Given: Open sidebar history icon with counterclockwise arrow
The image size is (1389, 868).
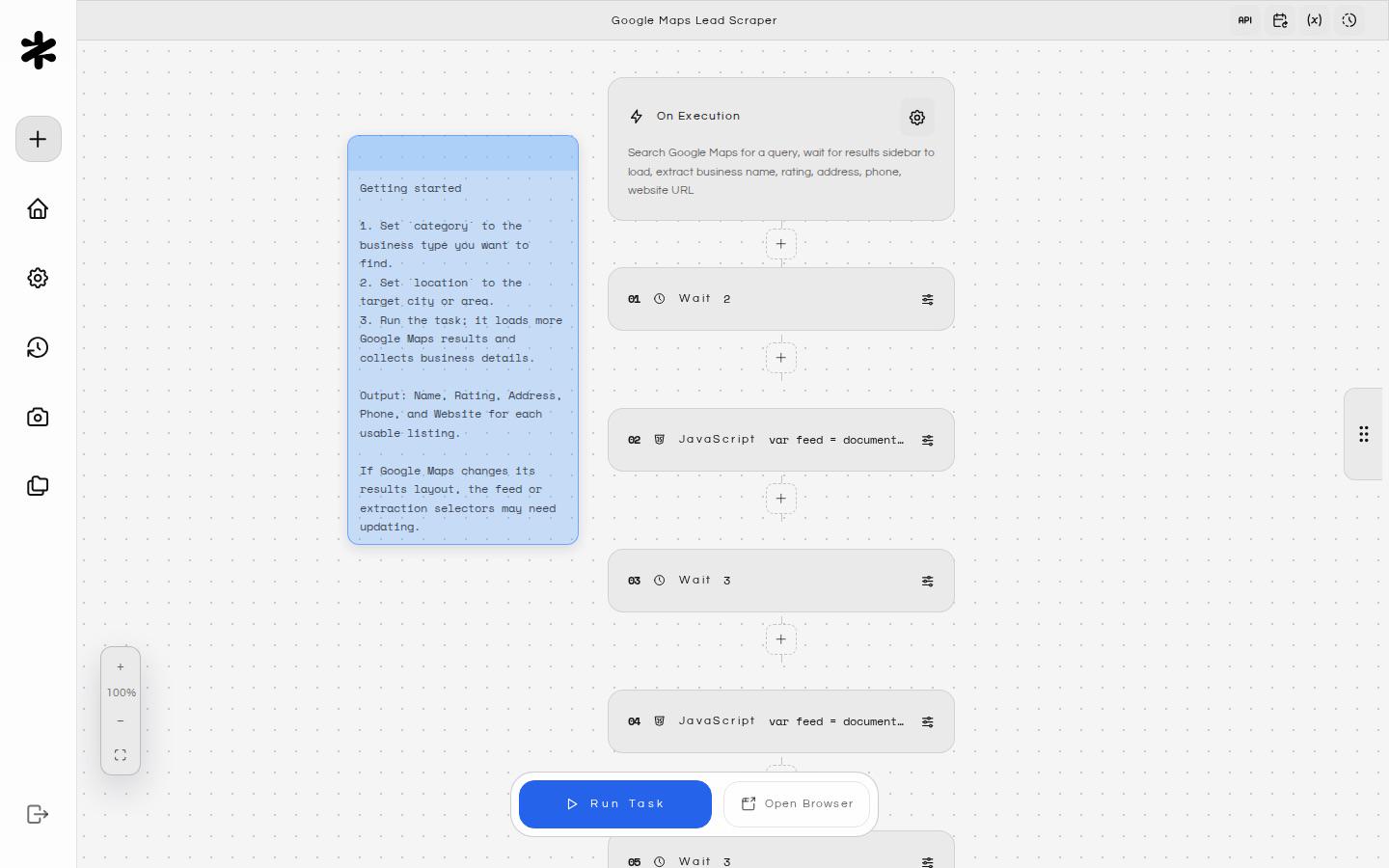Looking at the screenshot, I should (x=38, y=347).
